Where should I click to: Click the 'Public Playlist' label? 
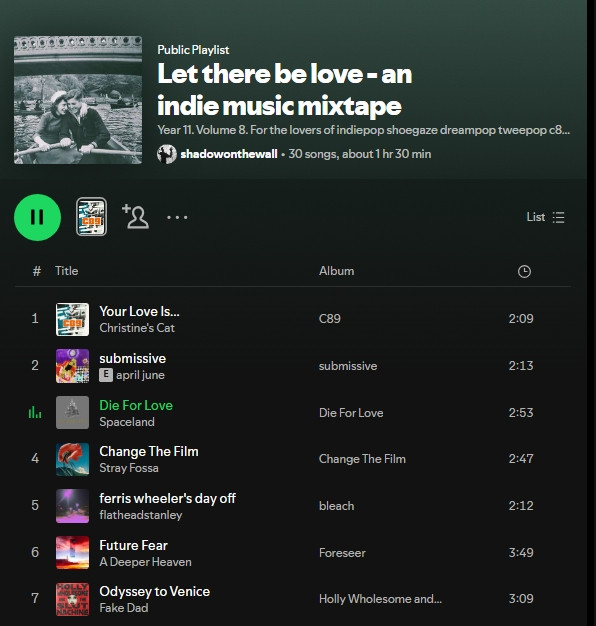[193, 50]
